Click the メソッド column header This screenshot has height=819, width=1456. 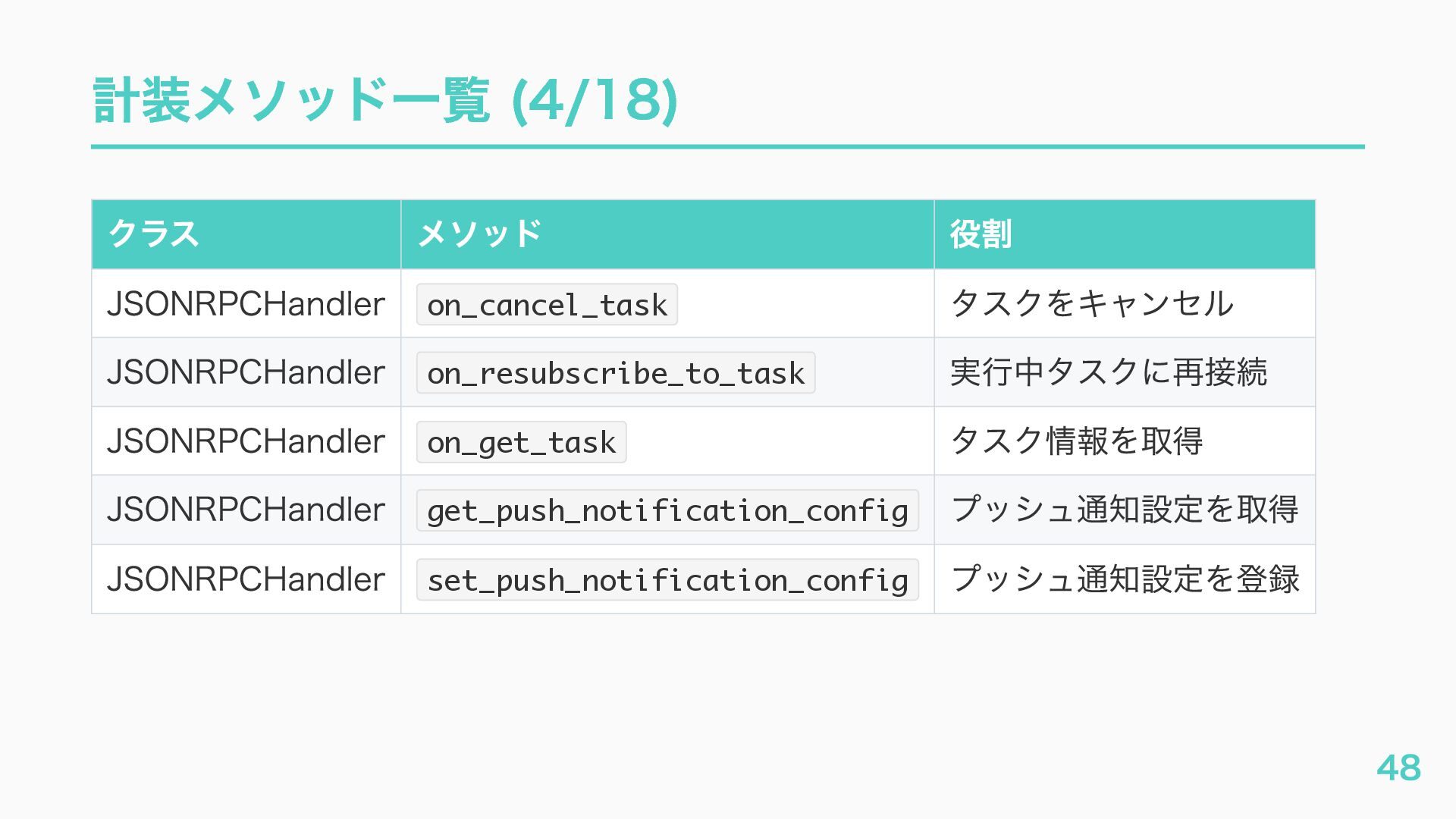[x=479, y=234]
